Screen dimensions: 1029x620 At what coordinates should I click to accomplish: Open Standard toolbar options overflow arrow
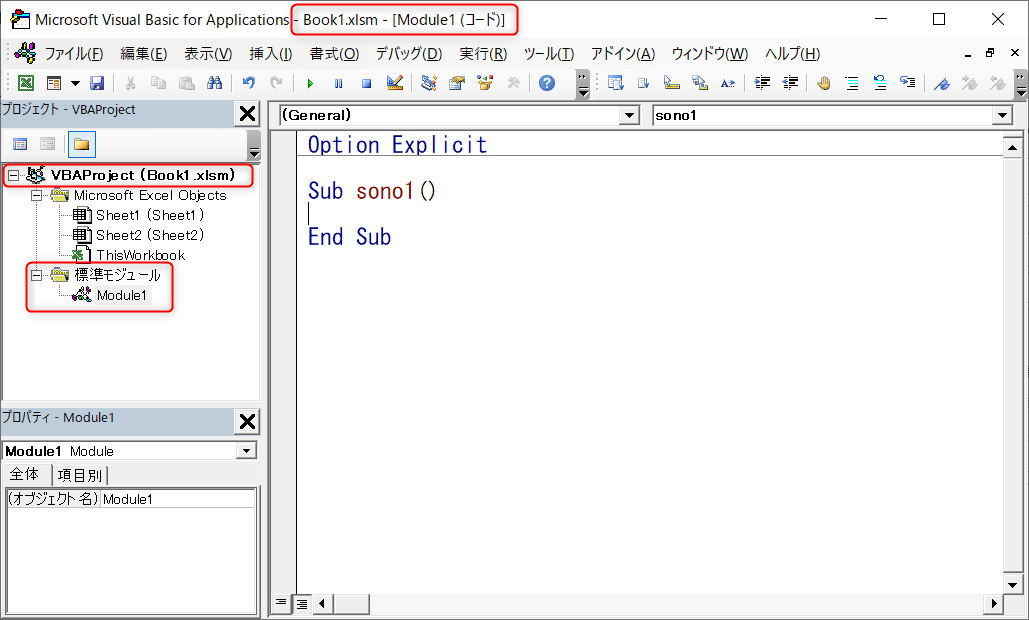(x=583, y=84)
